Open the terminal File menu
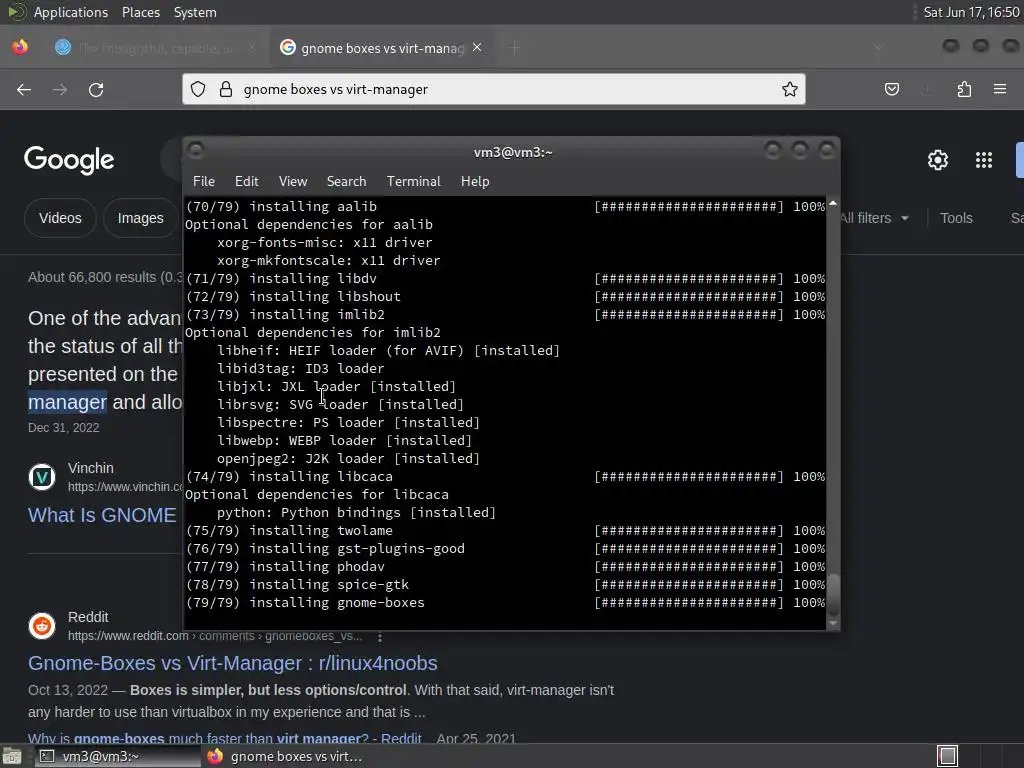1024x768 pixels. pyautogui.click(x=204, y=182)
